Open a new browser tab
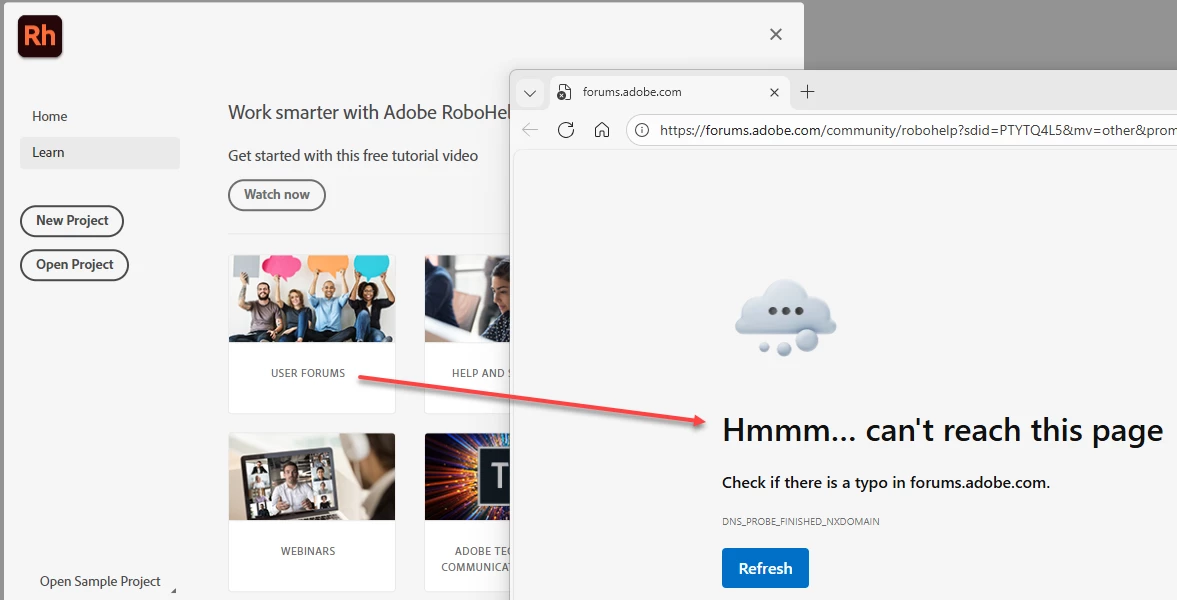Viewport: 1177px width, 600px height. [x=807, y=92]
